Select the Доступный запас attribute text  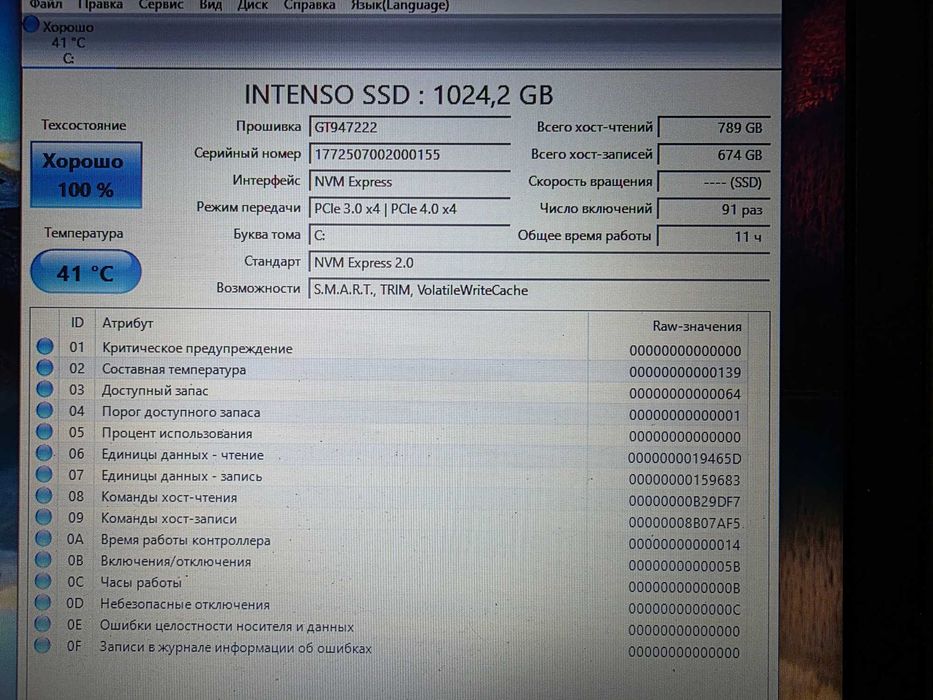[x=155, y=391]
